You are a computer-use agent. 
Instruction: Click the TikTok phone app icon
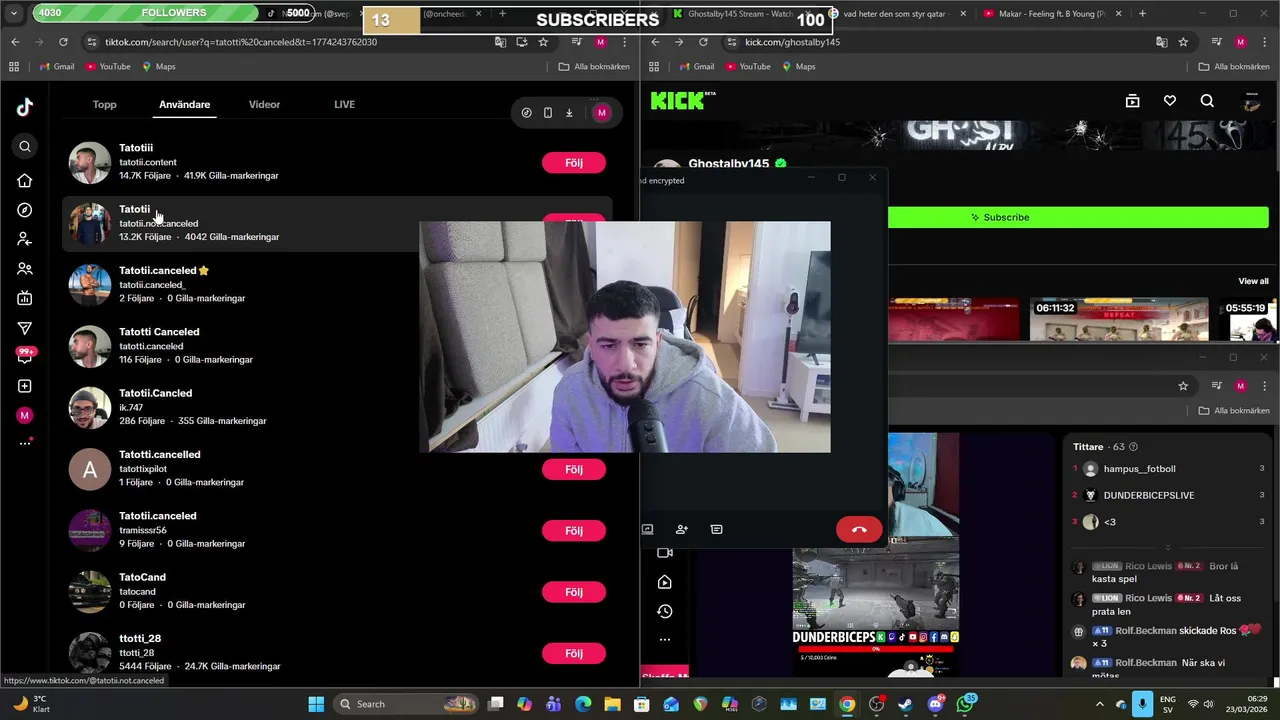(548, 113)
